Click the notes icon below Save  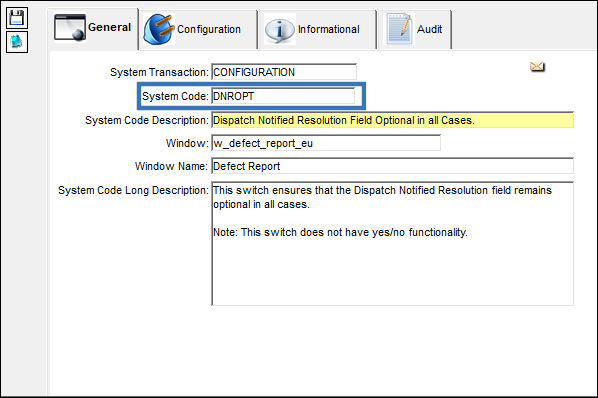pyautogui.click(x=17, y=42)
